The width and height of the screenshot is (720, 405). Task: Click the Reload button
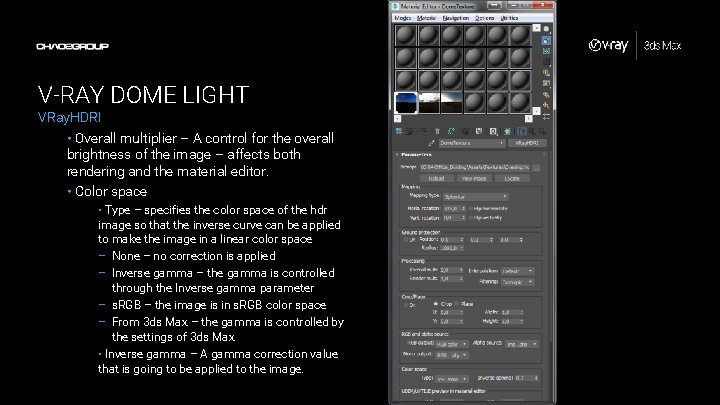click(x=436, y=179)
